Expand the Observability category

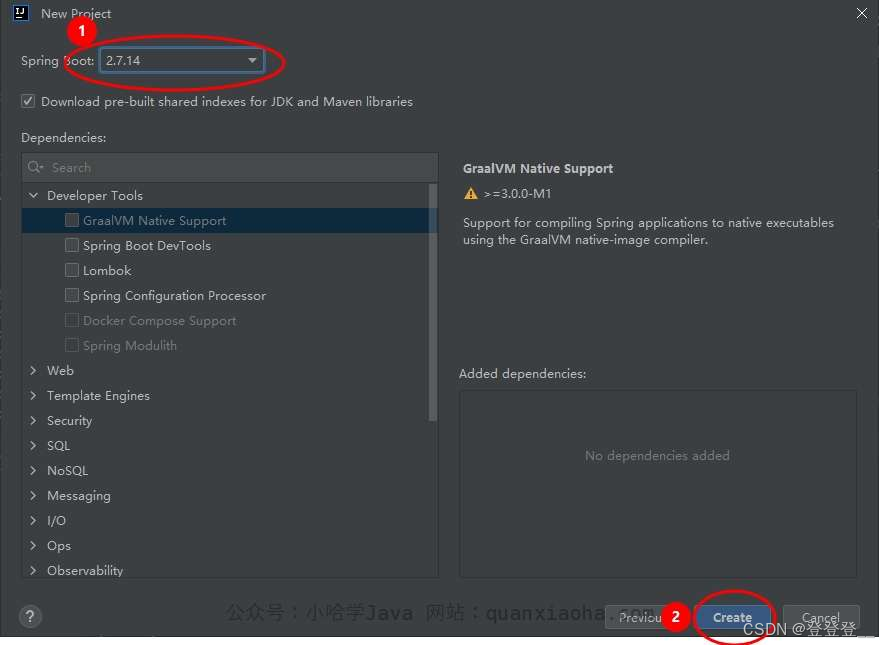tap(34, 570)
